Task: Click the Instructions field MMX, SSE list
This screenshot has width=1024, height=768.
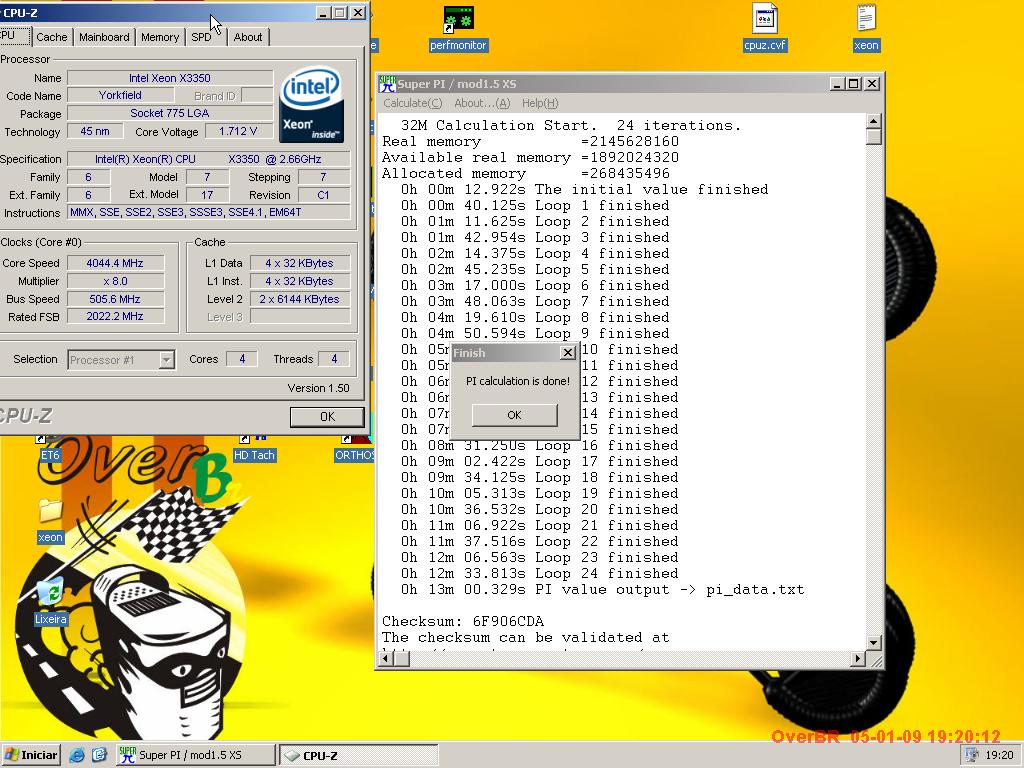Action: pos(208,212)
